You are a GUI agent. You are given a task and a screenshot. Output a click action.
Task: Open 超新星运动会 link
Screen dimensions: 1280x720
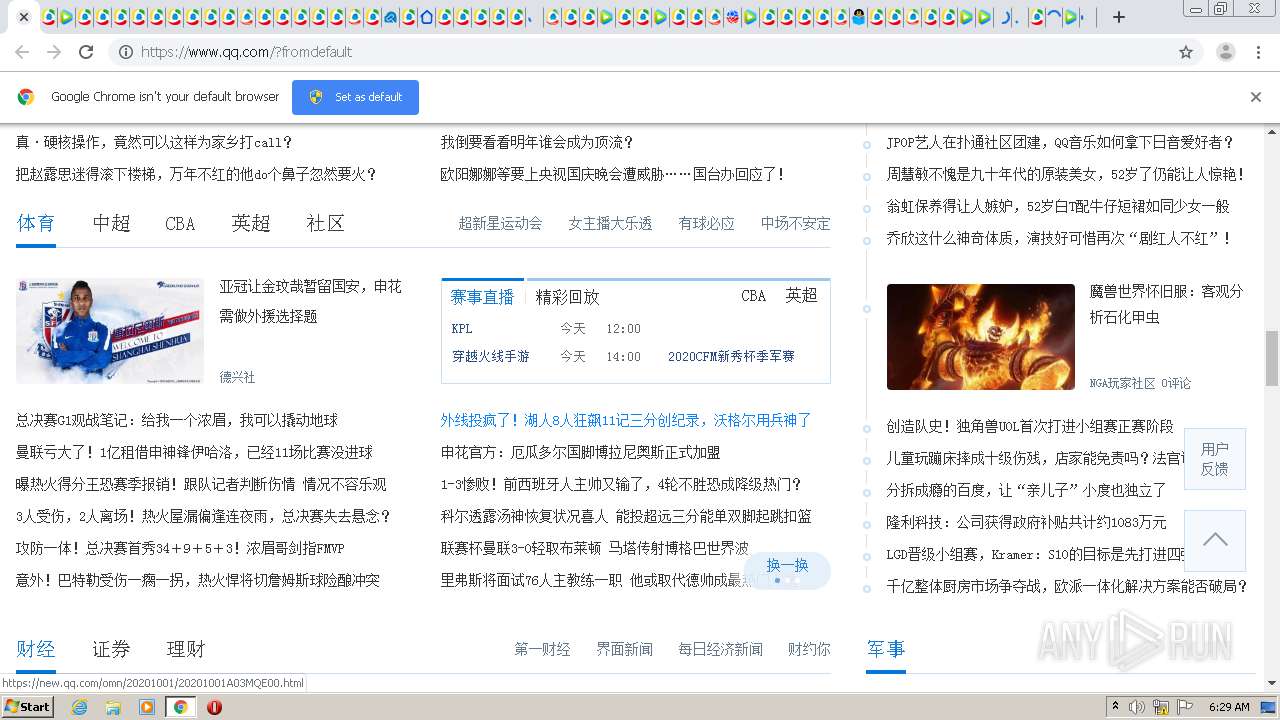tap(500, 223)
